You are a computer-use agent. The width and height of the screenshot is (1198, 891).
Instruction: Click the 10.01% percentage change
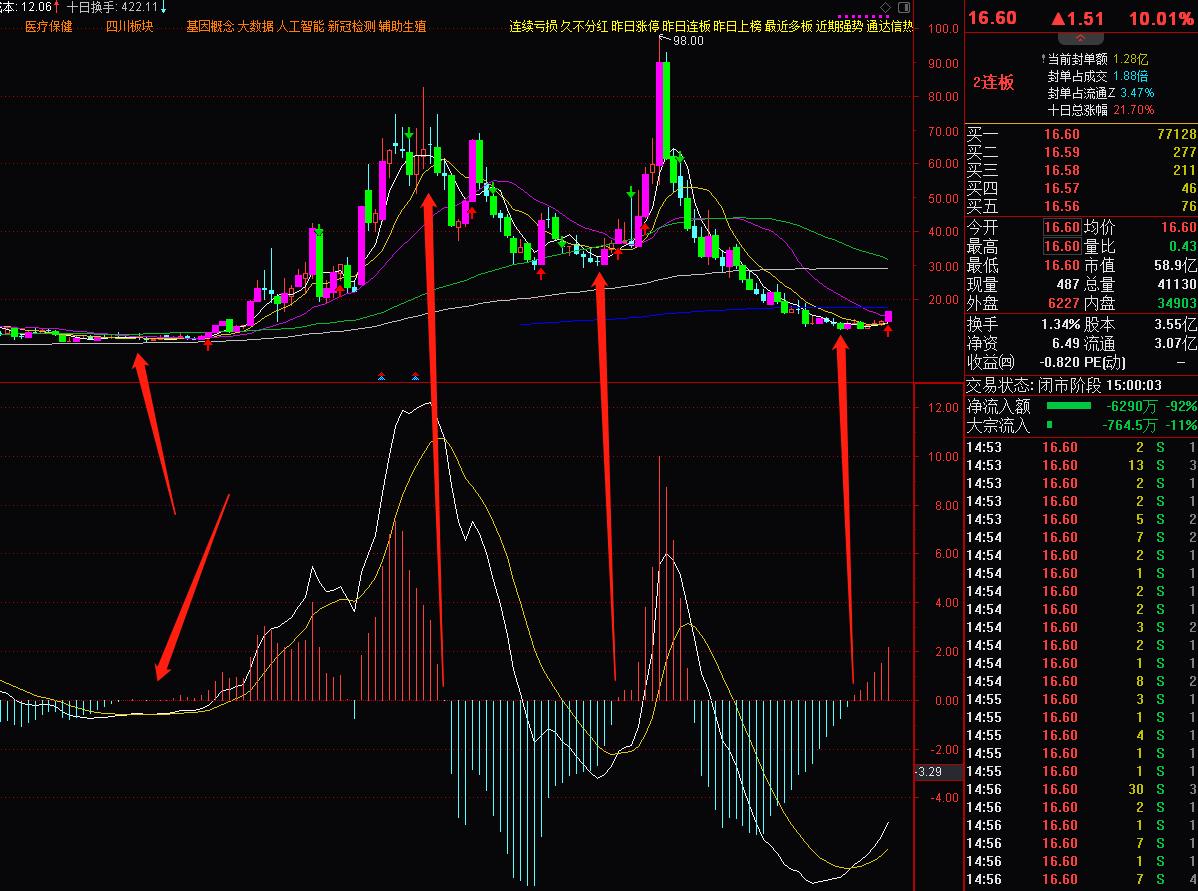click(1162, 18)
